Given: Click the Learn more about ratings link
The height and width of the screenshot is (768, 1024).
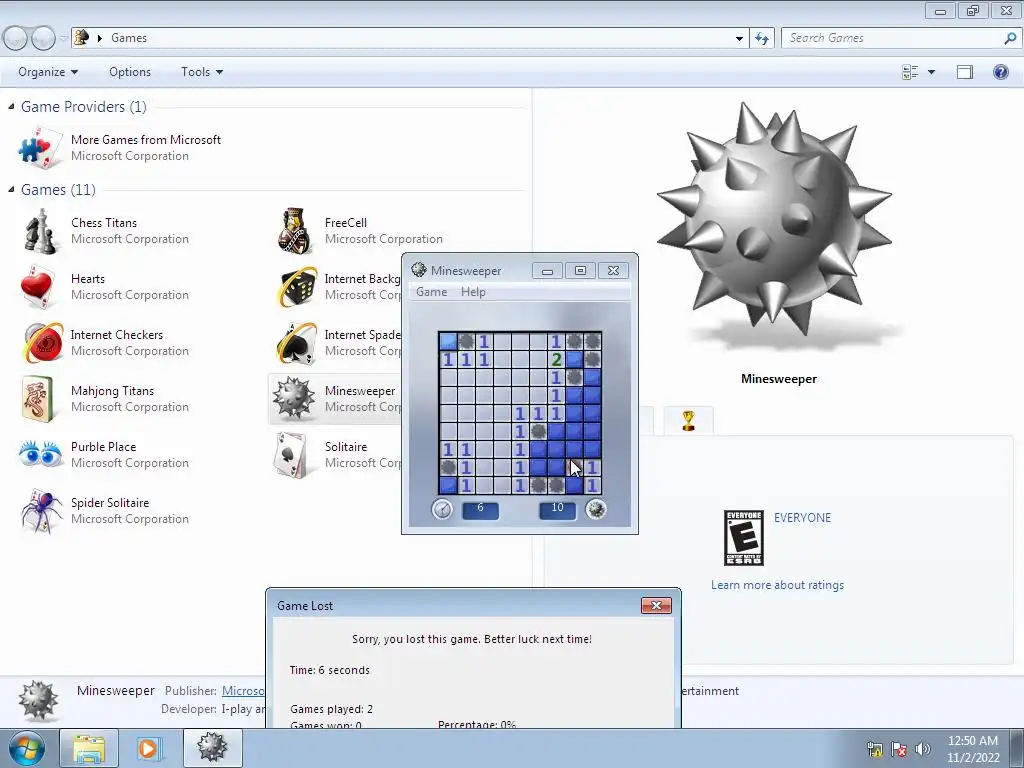Looking at the screenshot, I should pos(777,585).
